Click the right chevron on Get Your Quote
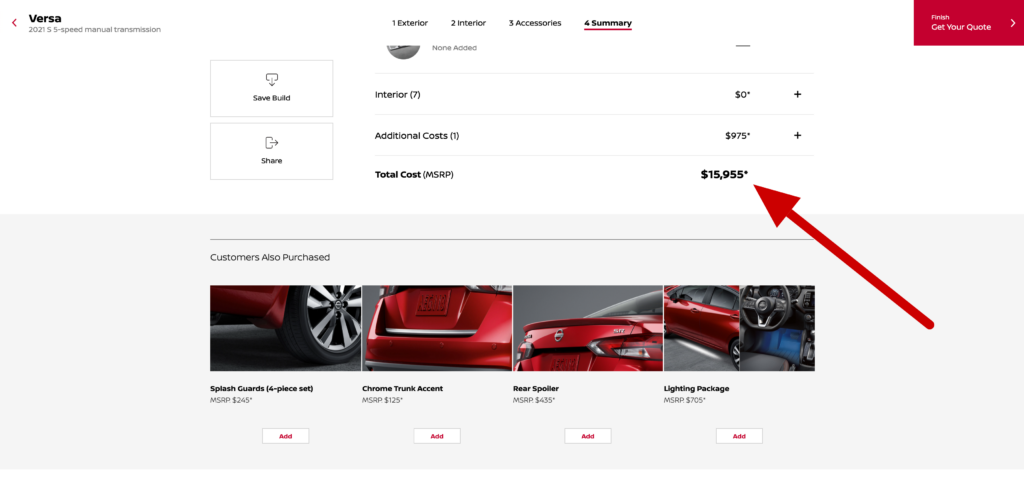Image resolution: width=1024 pixels, height=499 pixels. click(1013, 23)
